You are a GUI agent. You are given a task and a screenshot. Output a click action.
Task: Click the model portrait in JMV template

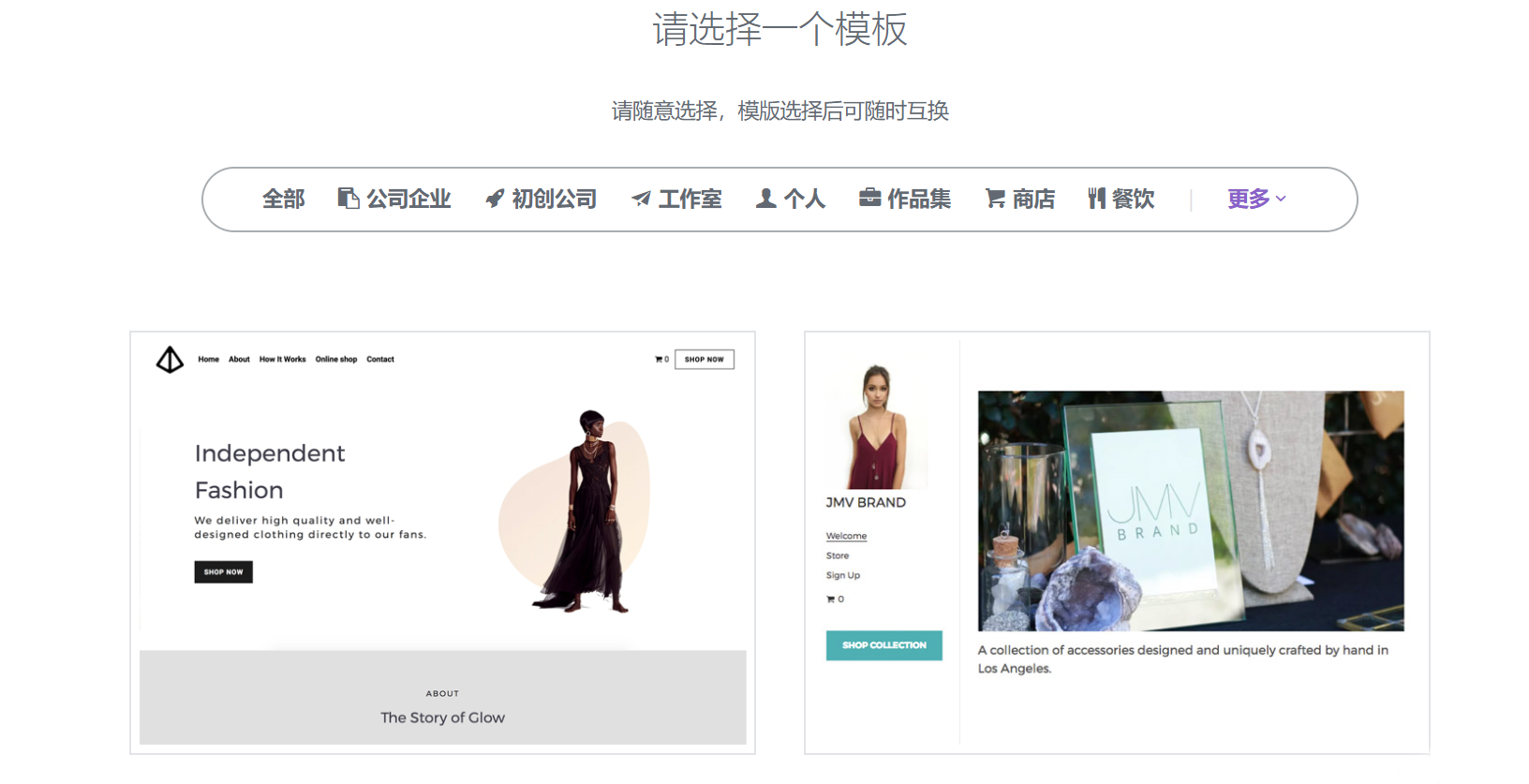coord(877,426)
